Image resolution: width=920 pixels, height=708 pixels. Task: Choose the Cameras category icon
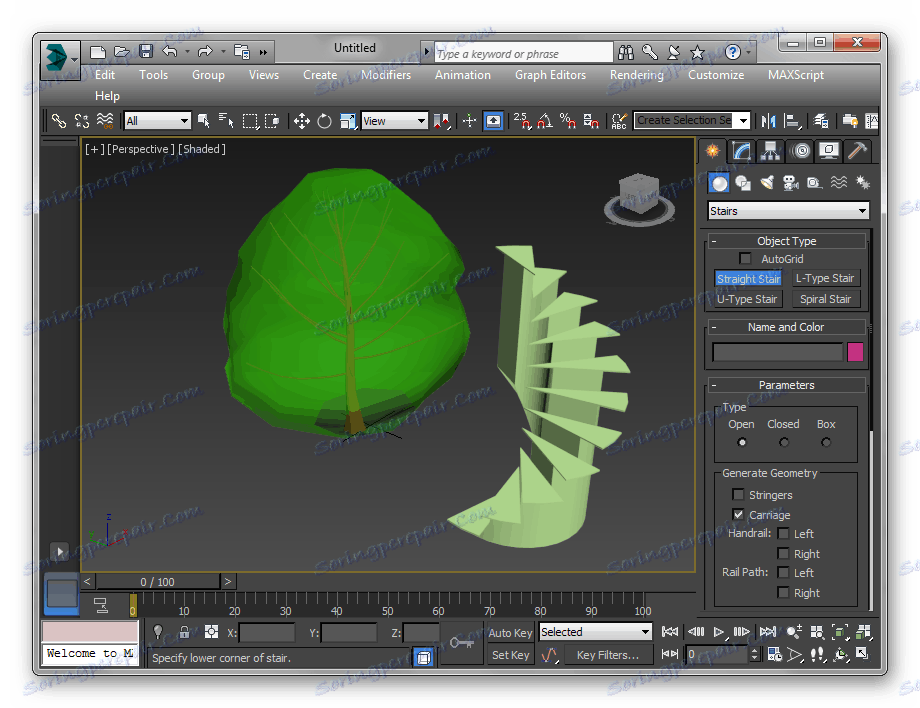pos(790,183)
